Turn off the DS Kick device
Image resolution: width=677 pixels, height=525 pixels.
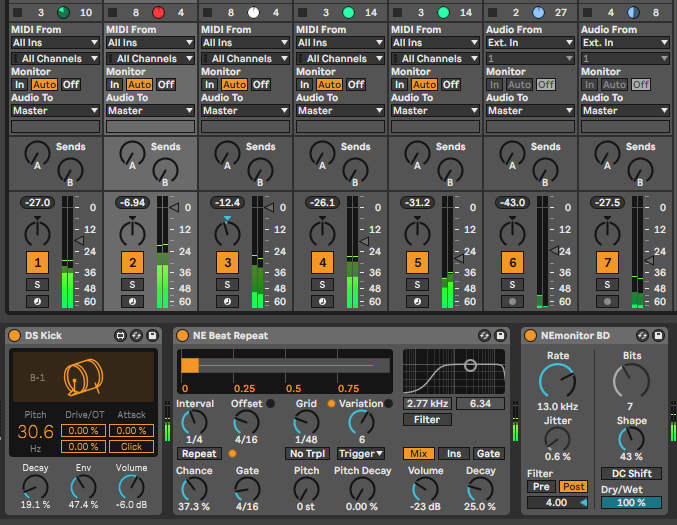15,336
